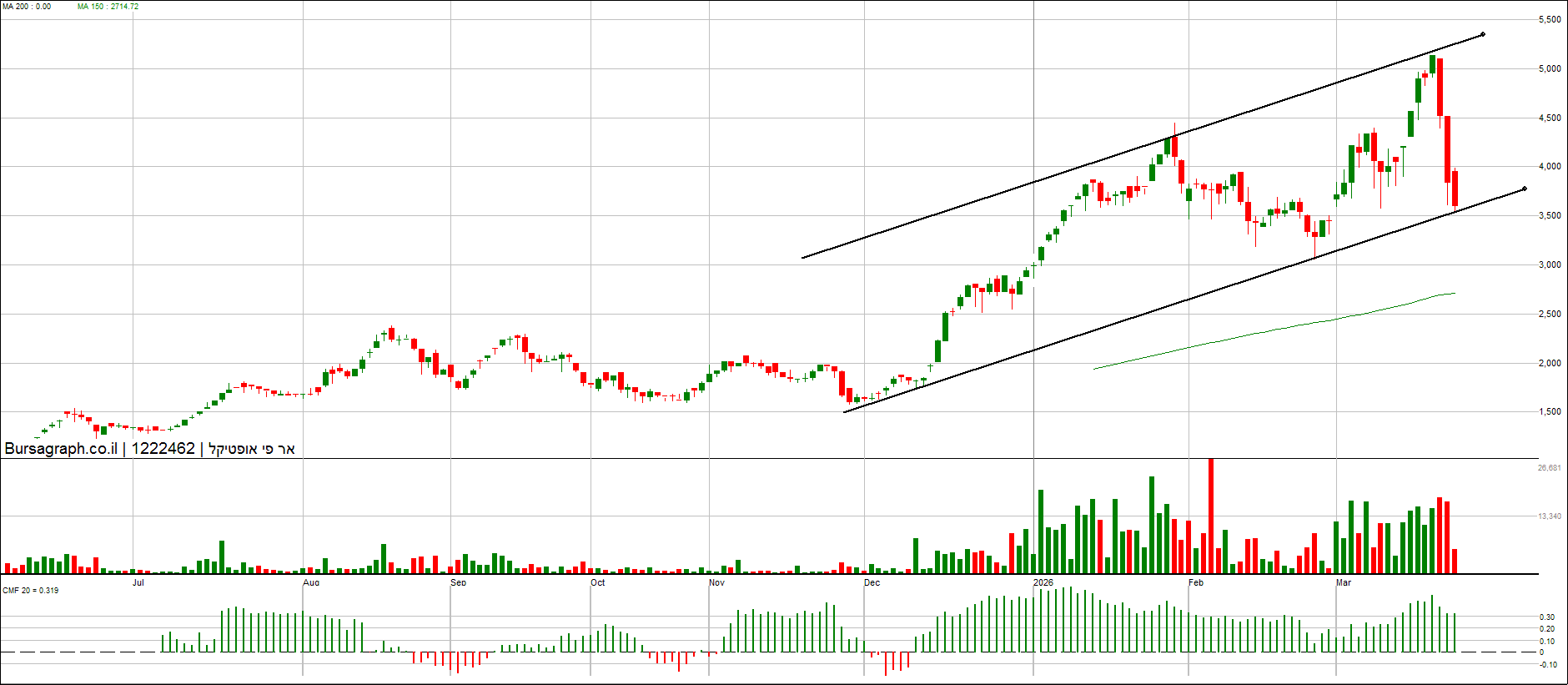Select the 3,500 price axis label
Viewport: 1568px width, 685px height.
(1550, 215)
